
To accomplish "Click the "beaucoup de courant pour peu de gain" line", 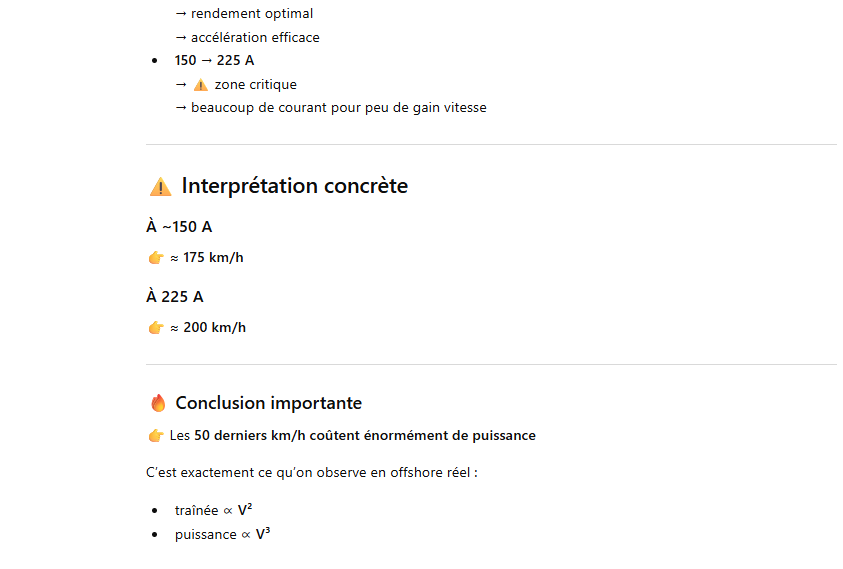I will click(x=338, y=107).
